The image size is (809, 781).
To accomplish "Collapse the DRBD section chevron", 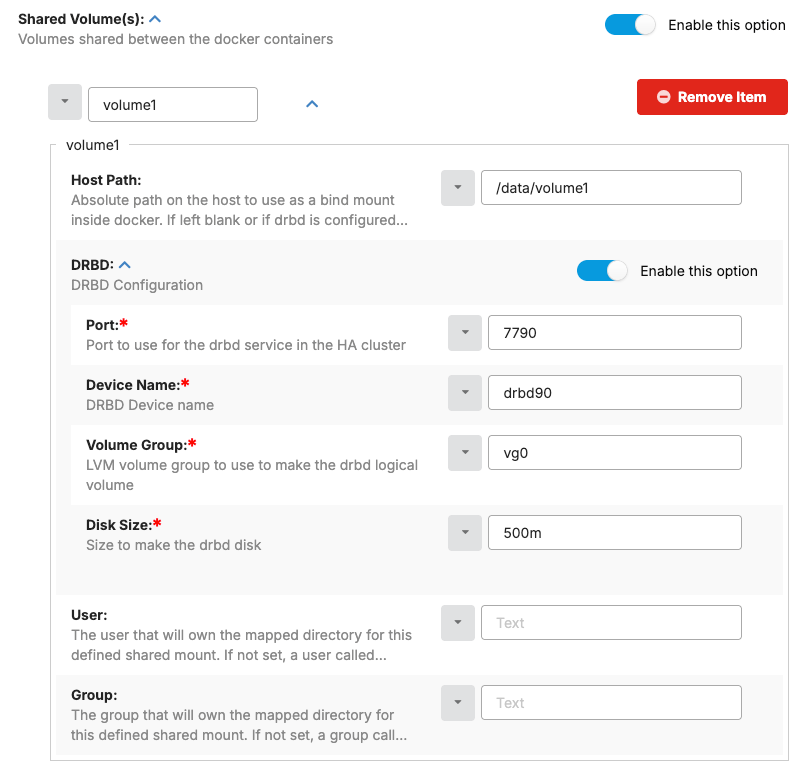I will 125,265.
